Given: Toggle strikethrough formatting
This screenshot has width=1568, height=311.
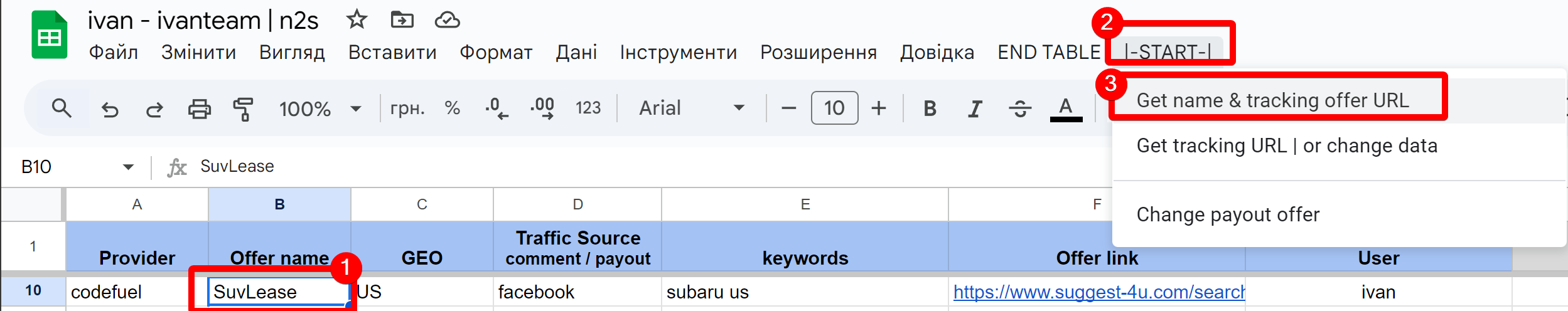Looking at the screenshot, I should [1020, 108].
